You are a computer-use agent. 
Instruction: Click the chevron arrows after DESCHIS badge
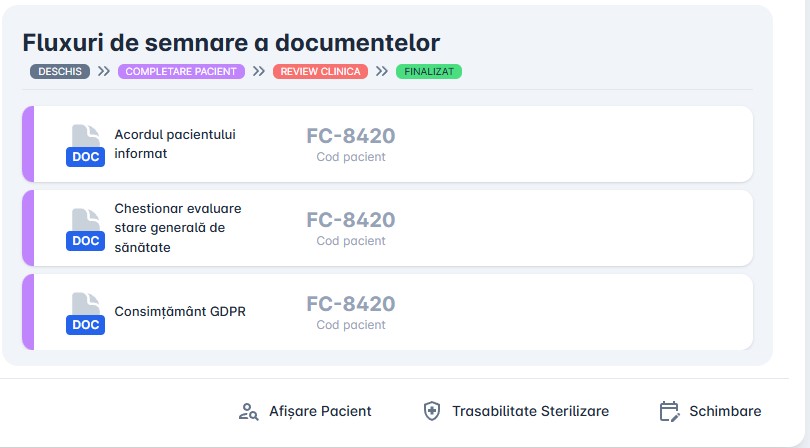click(x=104, y=72)
